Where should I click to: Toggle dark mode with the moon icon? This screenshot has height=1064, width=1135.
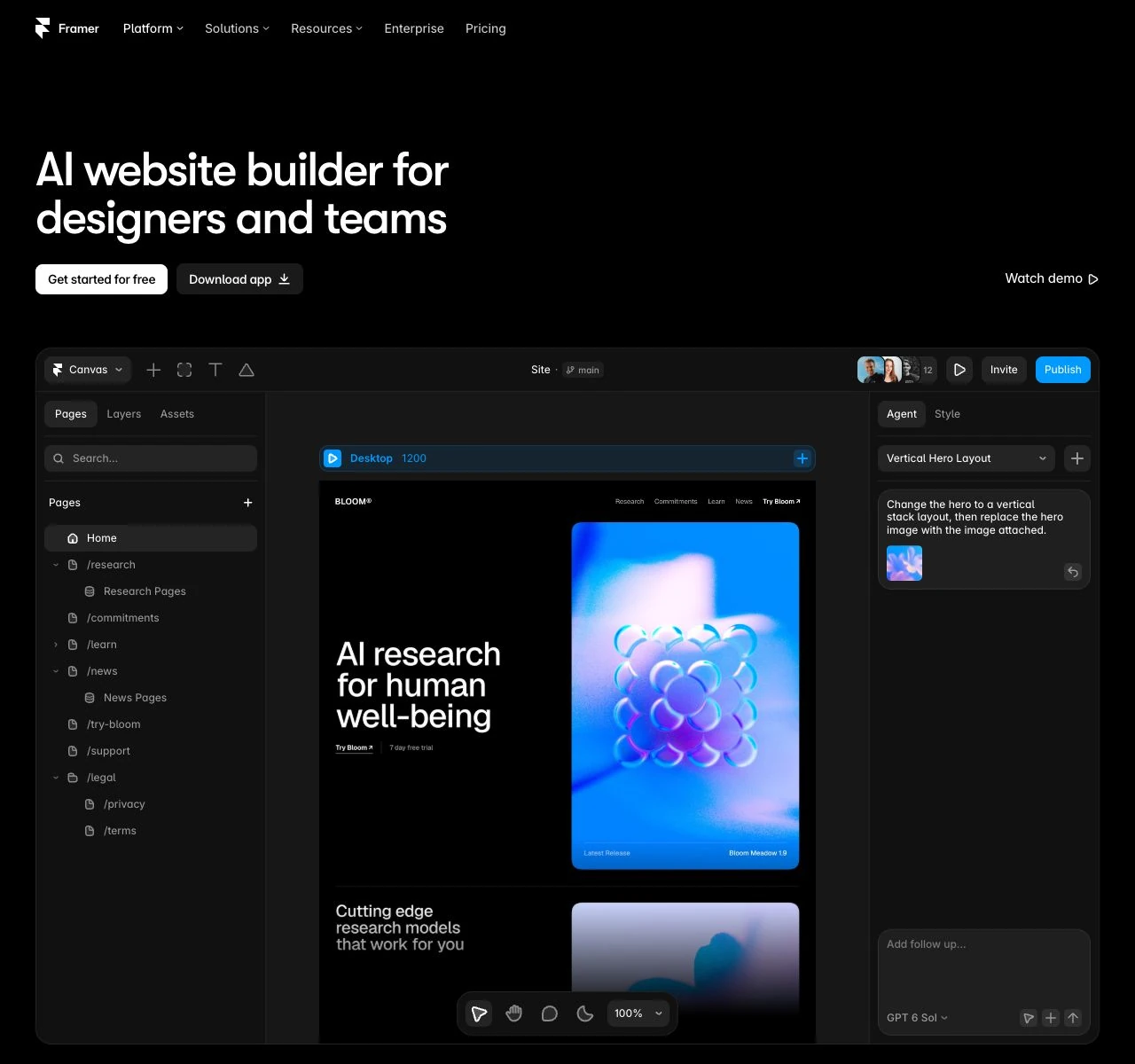click(x=585, y=1013)
